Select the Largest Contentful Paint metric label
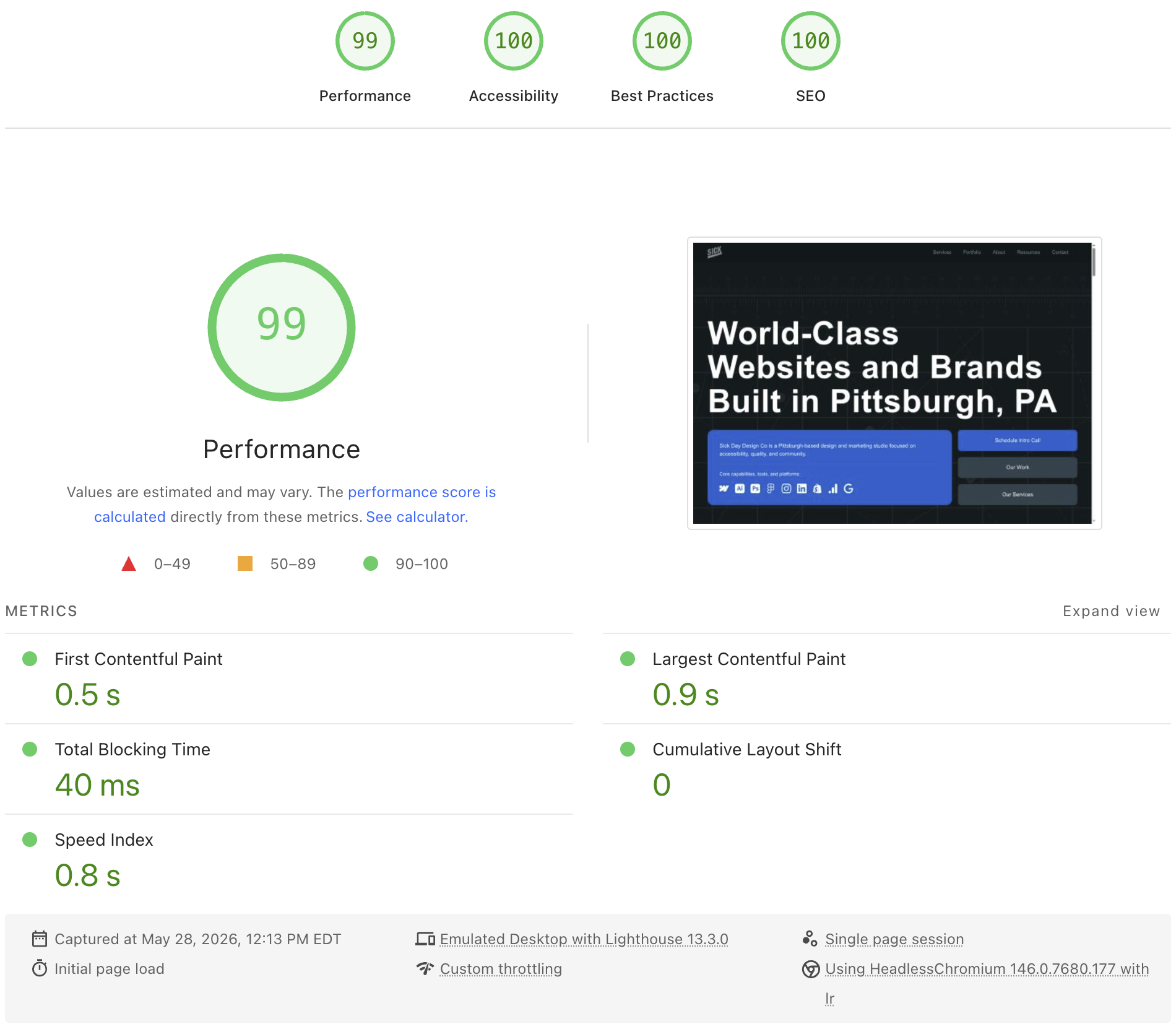Viewport: 1176px width, 1029px height. coord(749,659)
